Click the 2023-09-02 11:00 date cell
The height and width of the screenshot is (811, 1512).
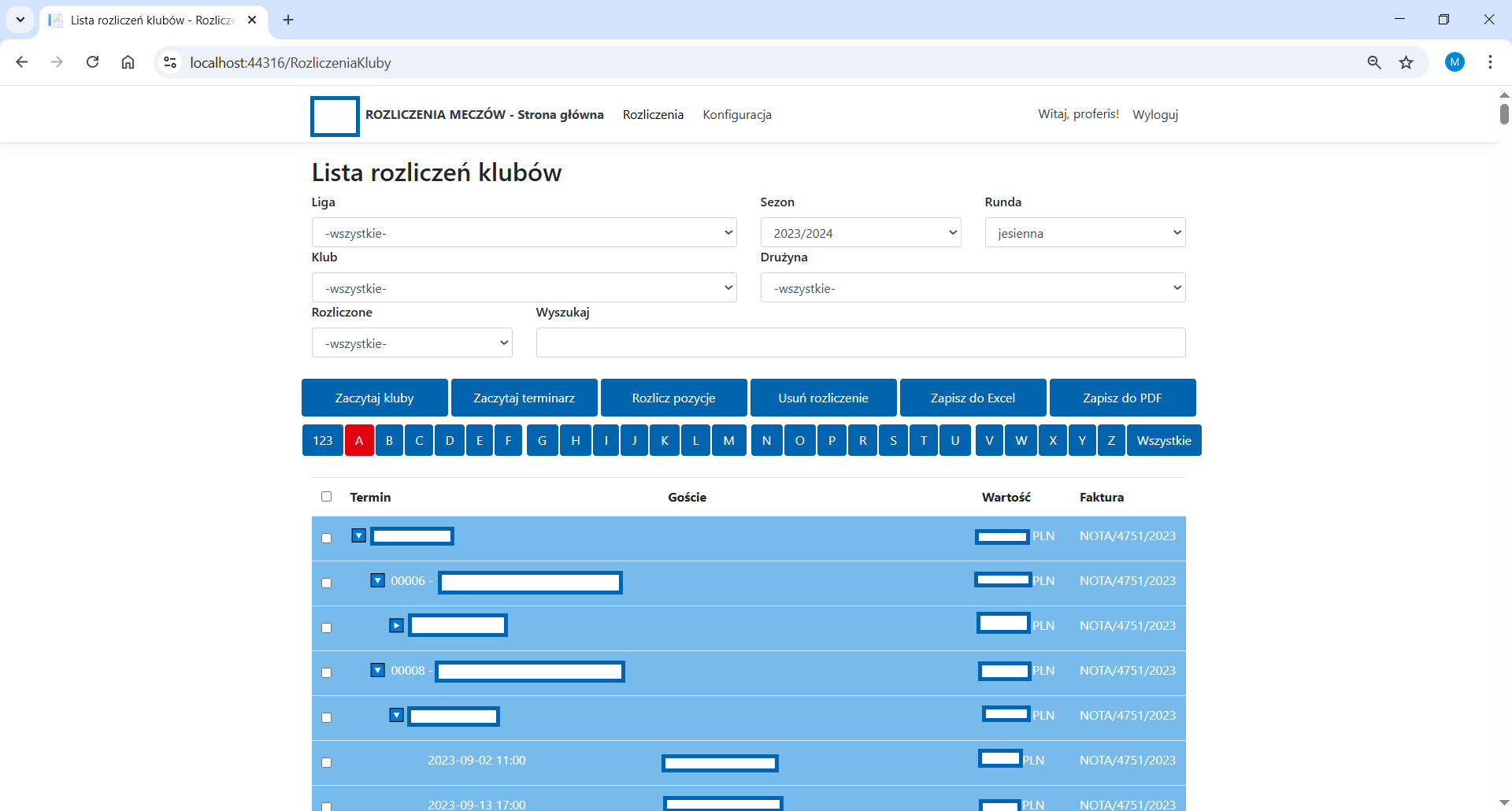click(476, 761)
